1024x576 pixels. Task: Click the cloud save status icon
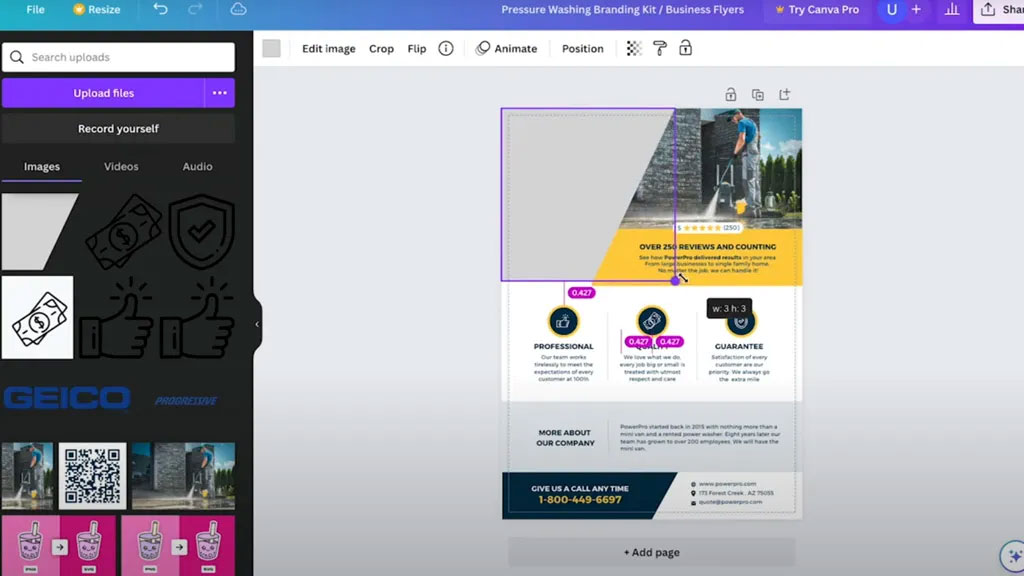[x=238, y=10]
